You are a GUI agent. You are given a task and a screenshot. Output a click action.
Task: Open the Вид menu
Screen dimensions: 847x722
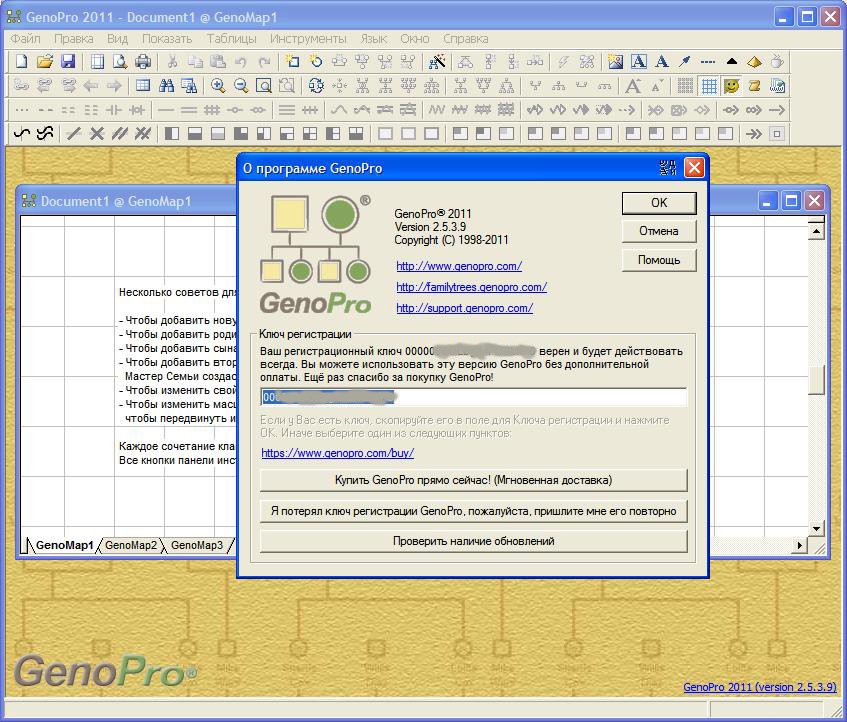117,39
